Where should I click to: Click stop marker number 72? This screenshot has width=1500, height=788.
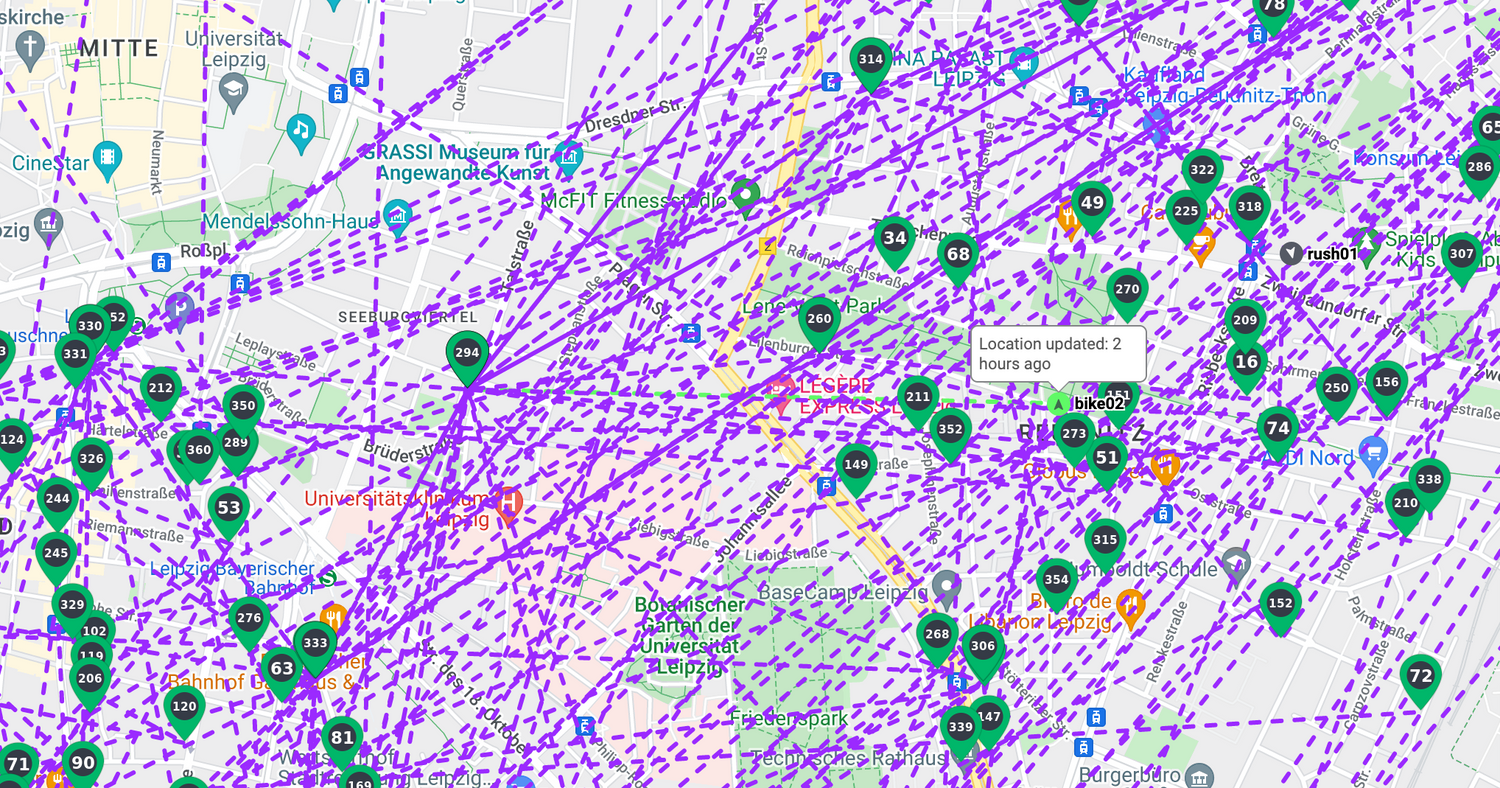click(x=1420, y=677)
